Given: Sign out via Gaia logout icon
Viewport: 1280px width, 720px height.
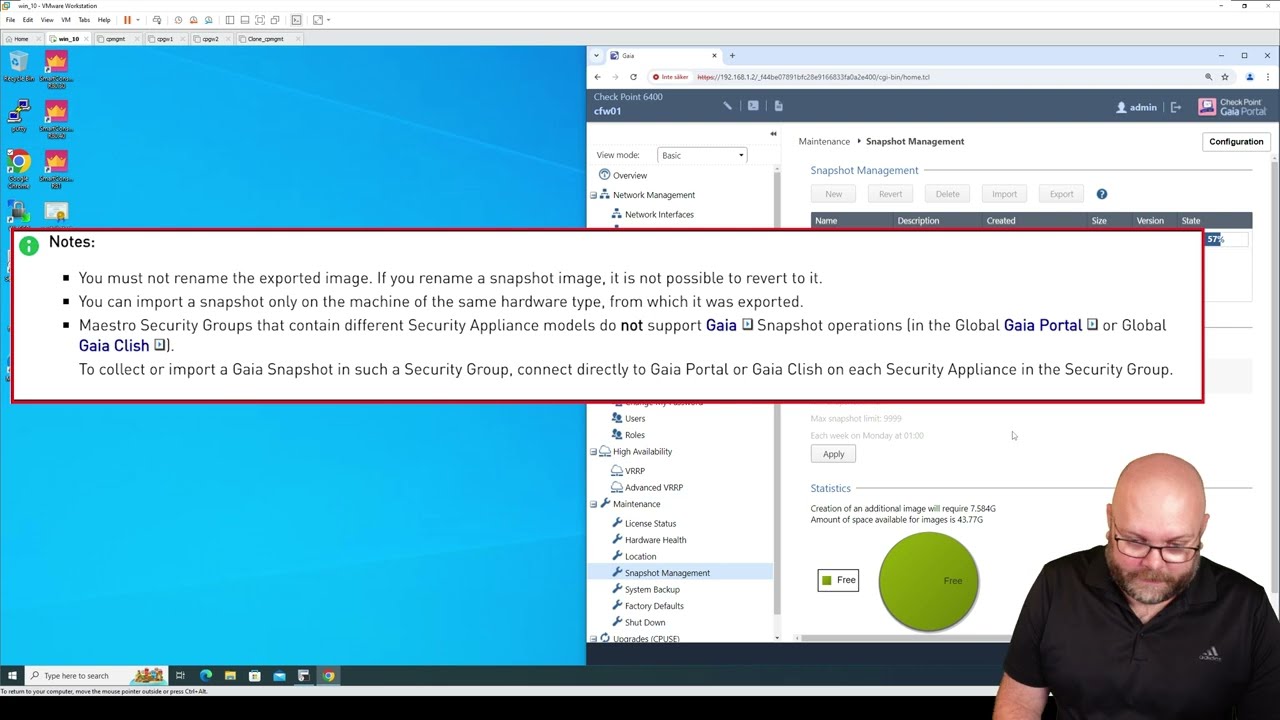Looking at the screenshot, I should point(1176,107).
